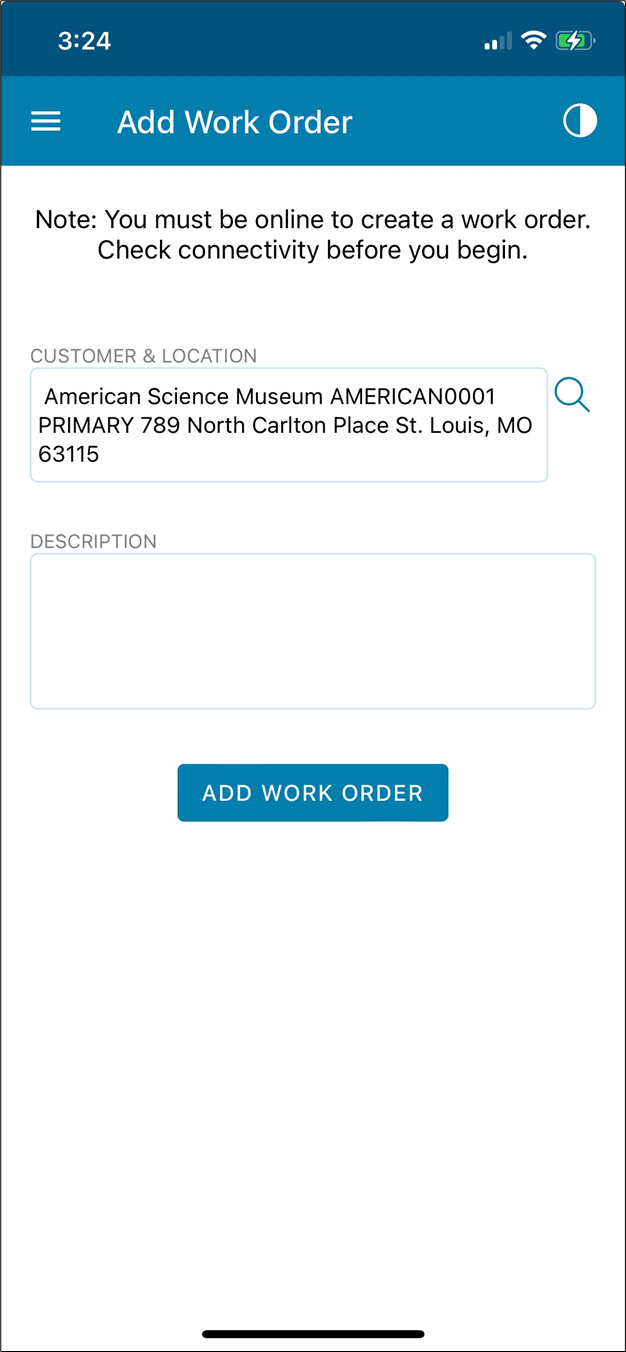Image resolution: width=626 pixels, height=1352 pixels.
Task: Open the side drawer with the menu icon
Action: point(45,121)
